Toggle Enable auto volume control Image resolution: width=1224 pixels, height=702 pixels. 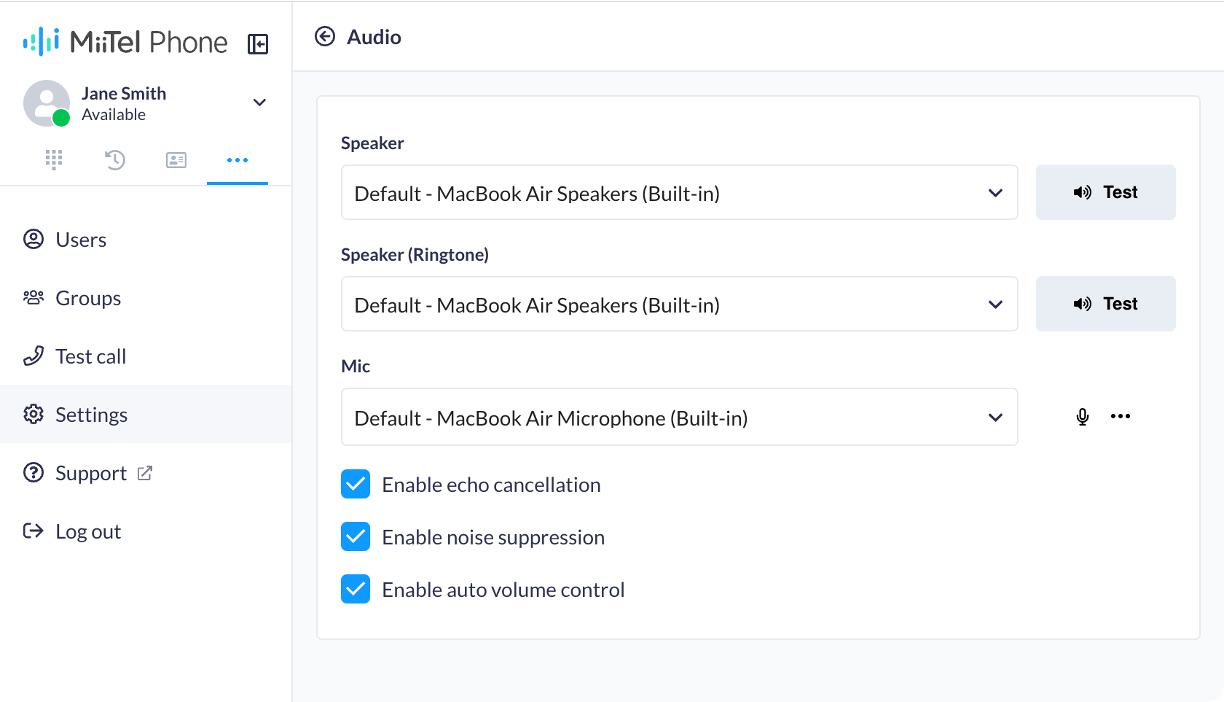tap(355, 590)
